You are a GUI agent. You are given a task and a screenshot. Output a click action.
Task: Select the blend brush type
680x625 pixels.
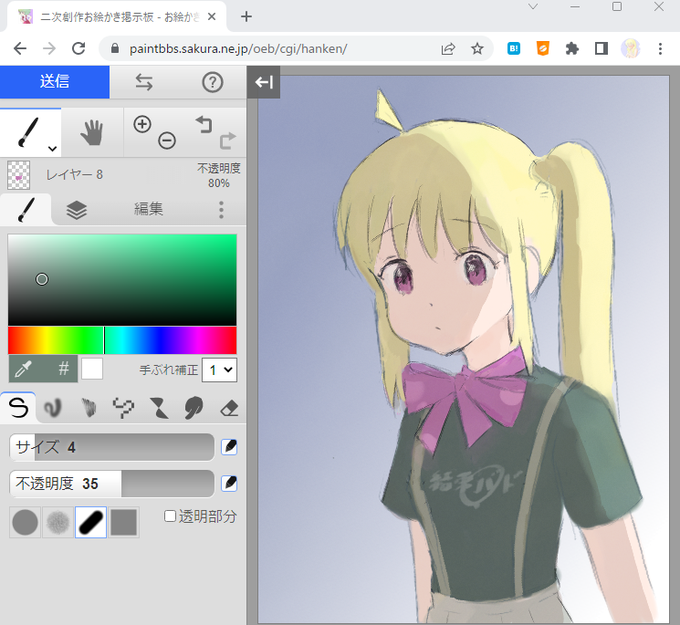click(x=52, y=408)
